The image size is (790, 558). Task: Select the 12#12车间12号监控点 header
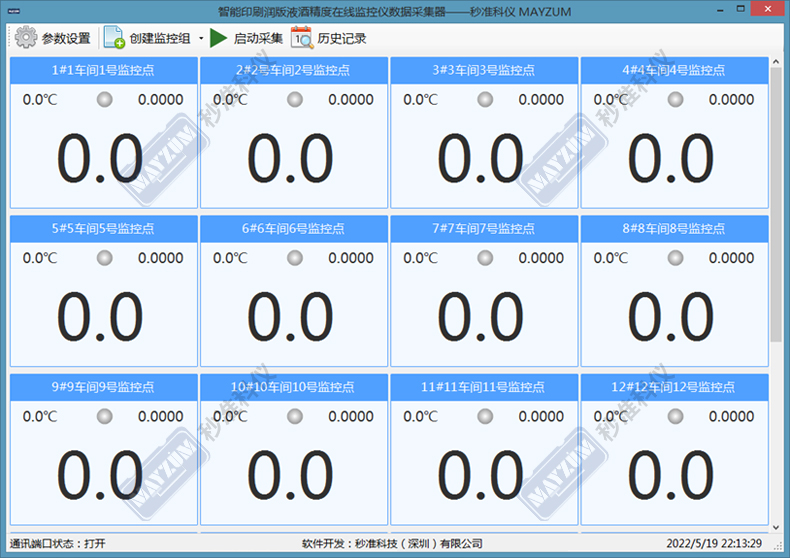[x=674, y=387]
